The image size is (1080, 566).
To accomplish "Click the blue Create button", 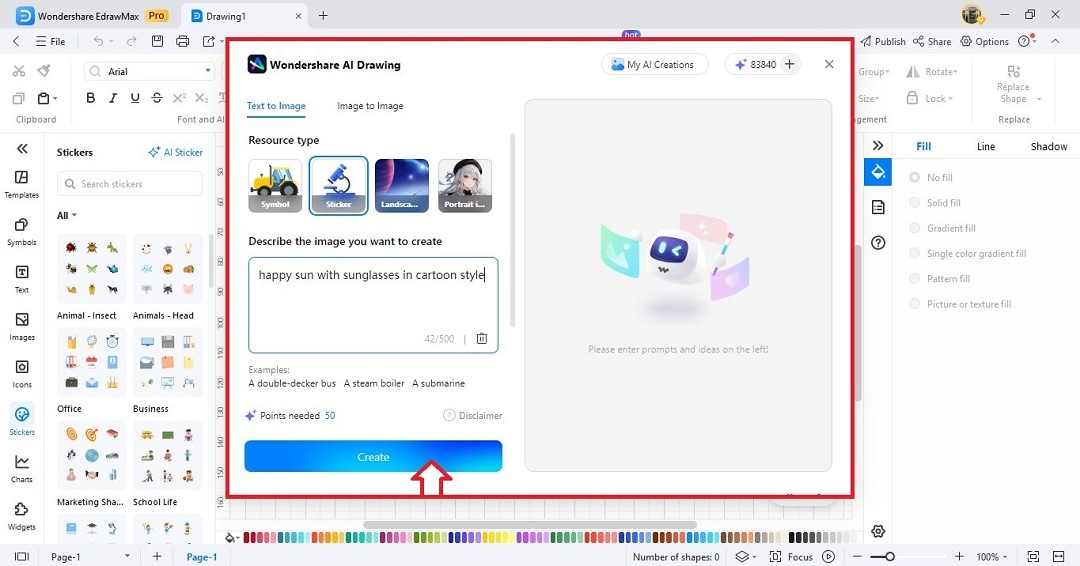I will (x=373, y=457).
